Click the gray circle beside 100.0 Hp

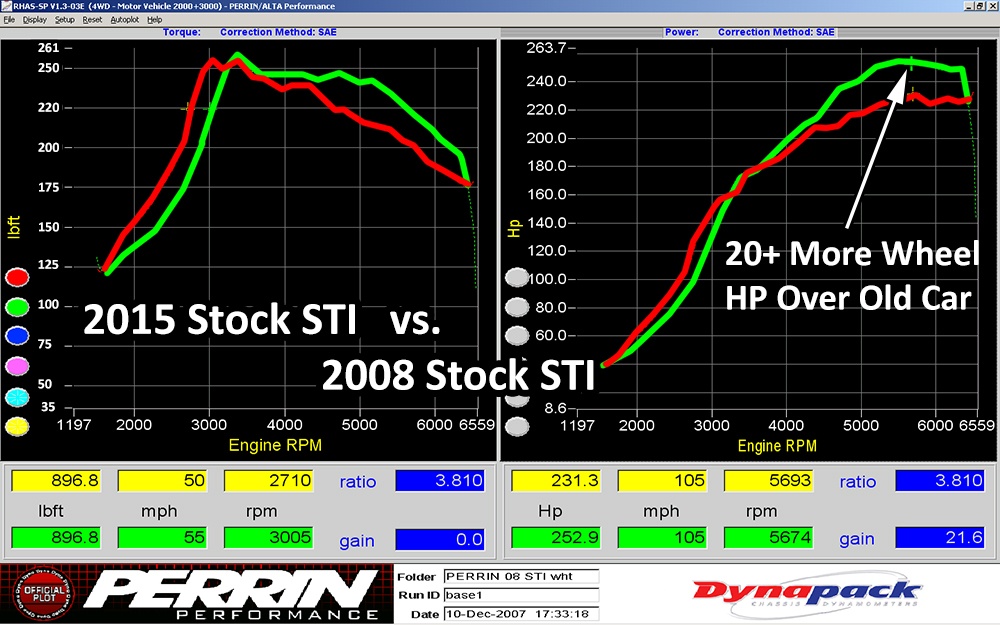[x=517, y=277]
